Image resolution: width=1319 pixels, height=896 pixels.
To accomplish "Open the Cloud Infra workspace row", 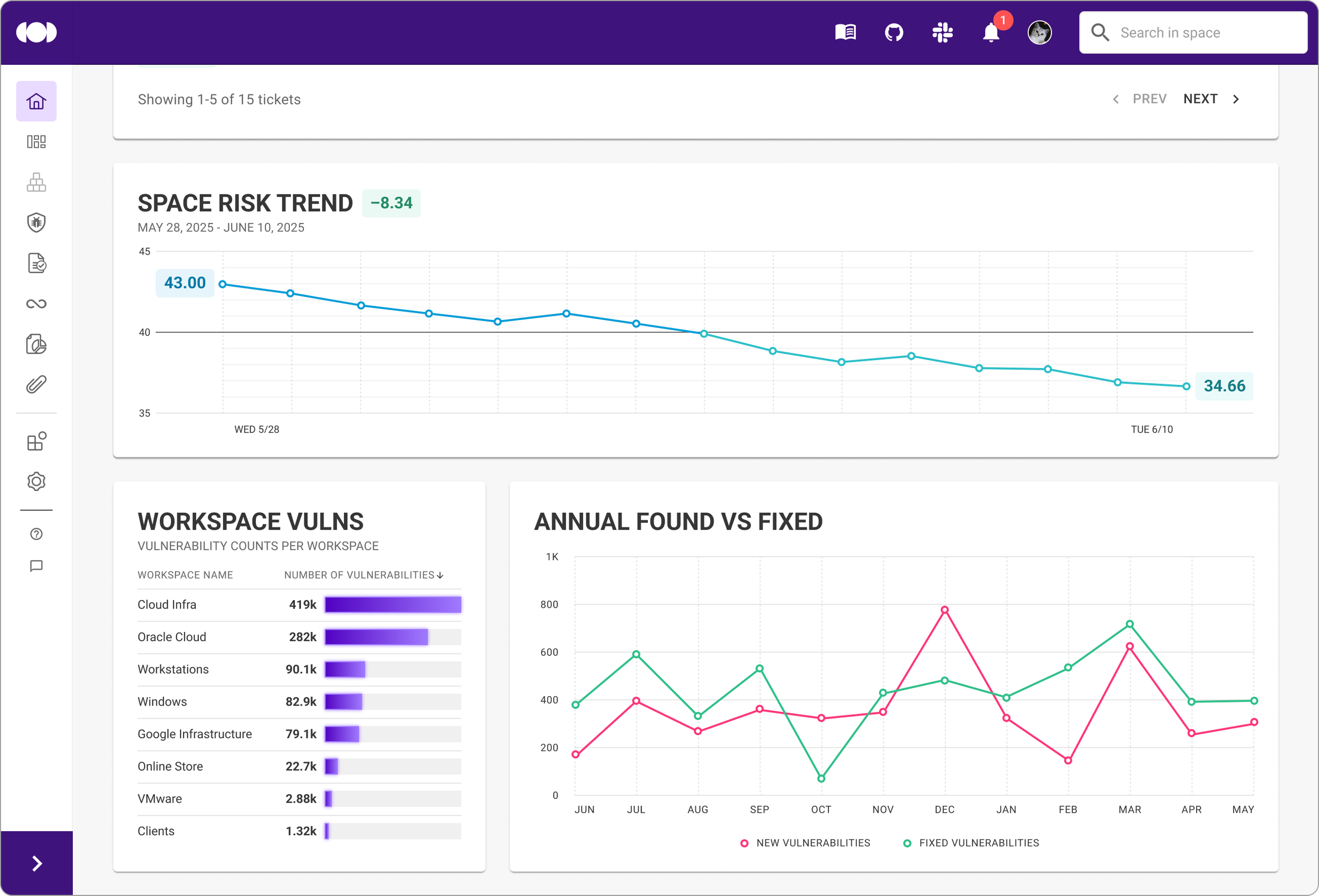I will (299, 604).
